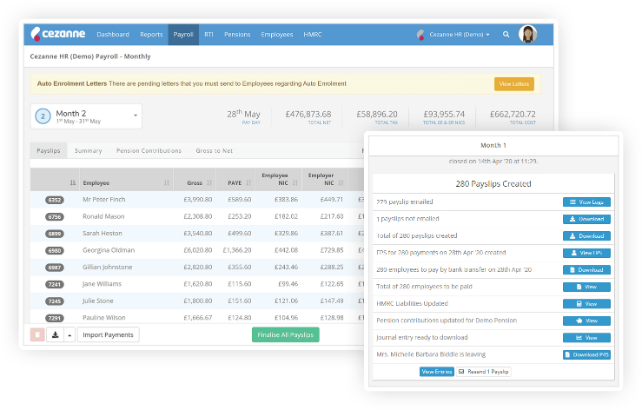Open the Employees menu
This screenshot has width=642, height=410.
pyautogui.click(x=277, y=34)
